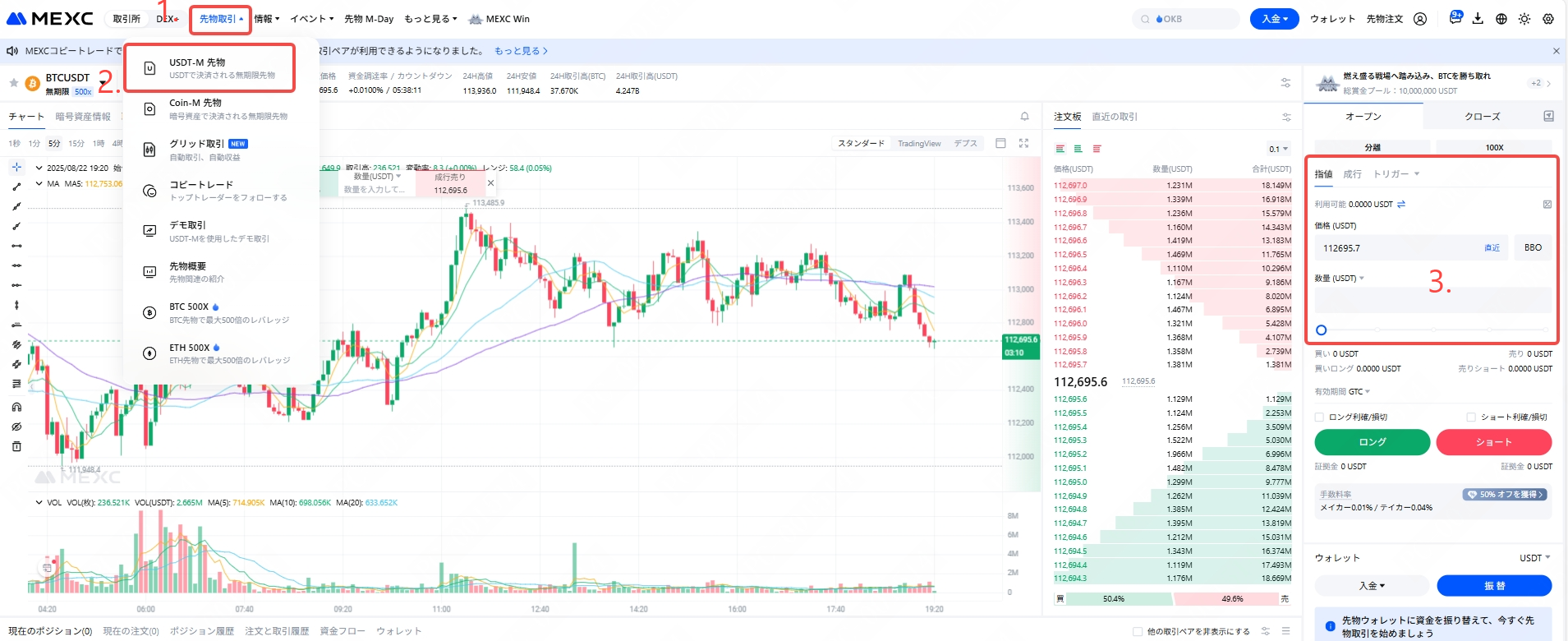The height and width of the screenshot is (641, 1568).
Task: Click the speaker announcement icon
Action: click(12, 51)
